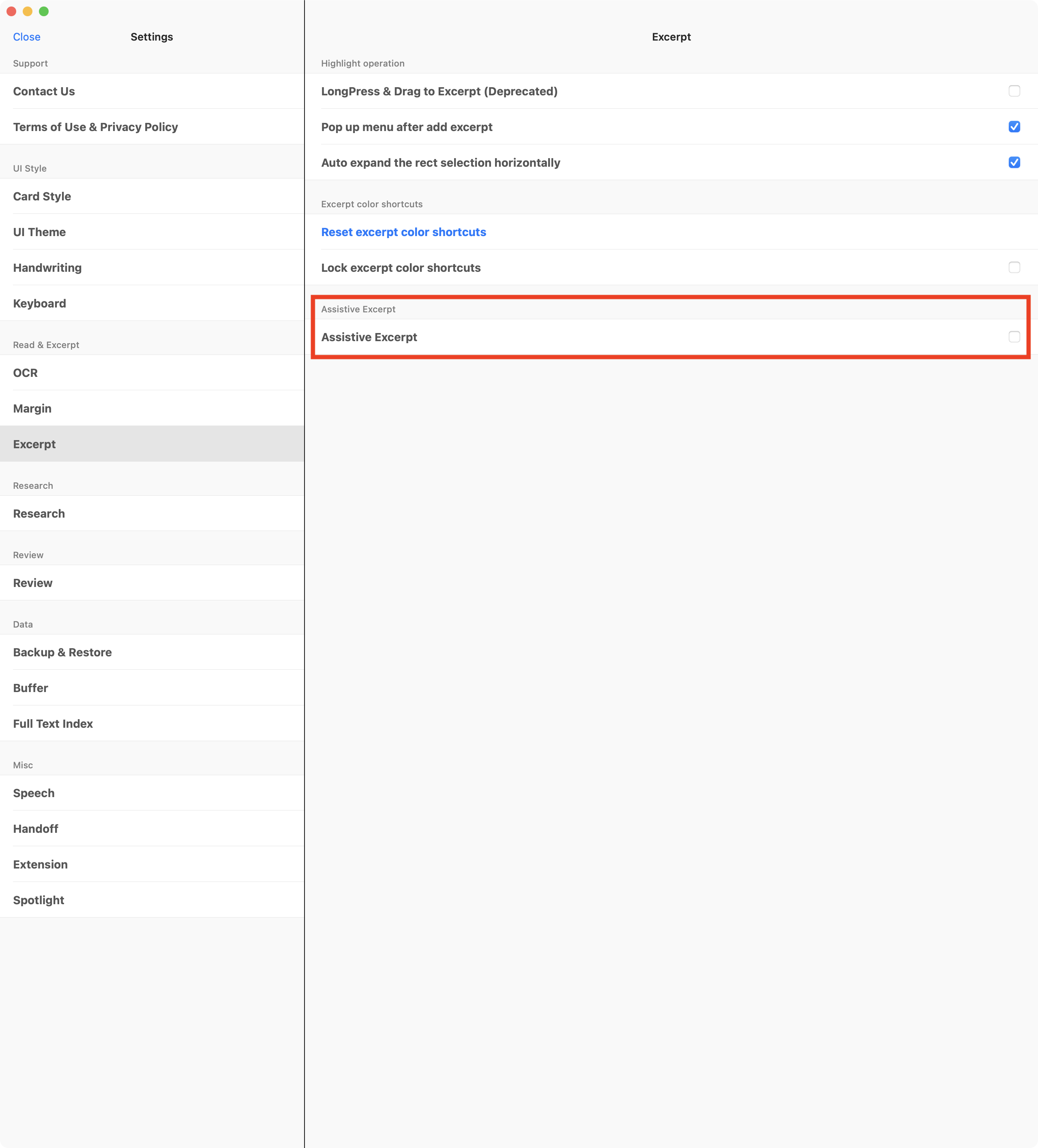Click the green fullscreen window button
The height and width of the screenshot is (1148, 1038).
(44, 11)
